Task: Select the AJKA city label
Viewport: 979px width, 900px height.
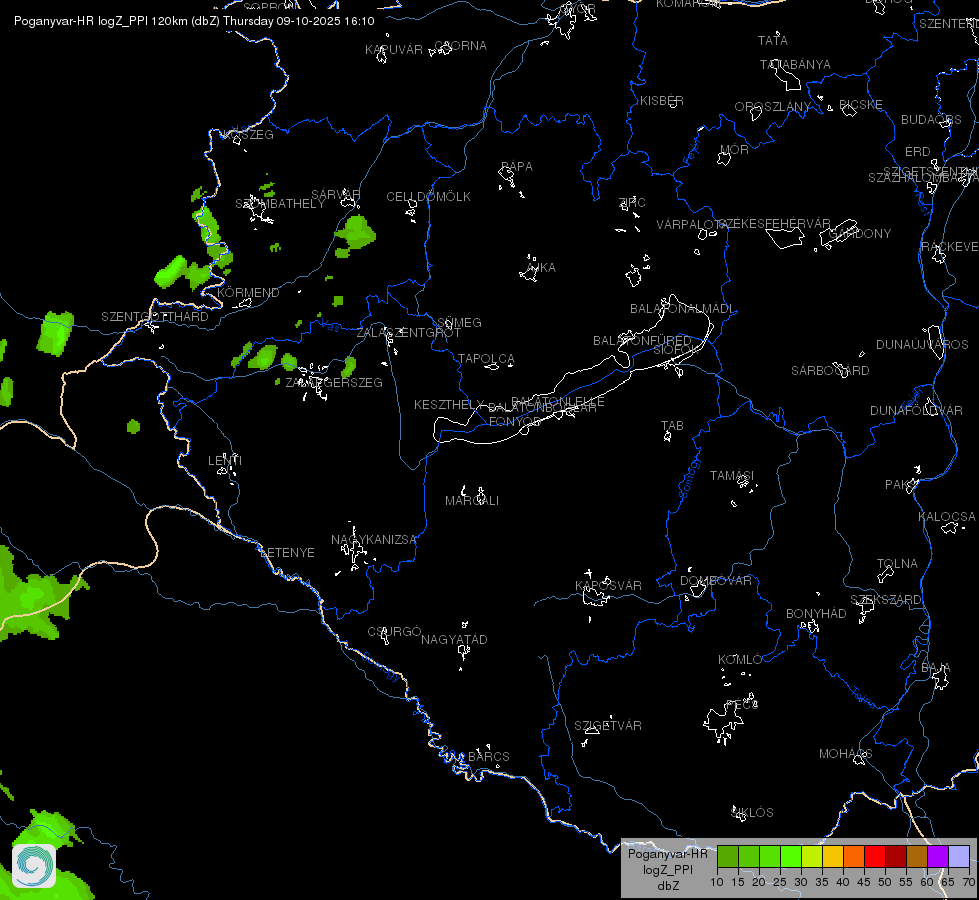Action: (x=541, y=268)
